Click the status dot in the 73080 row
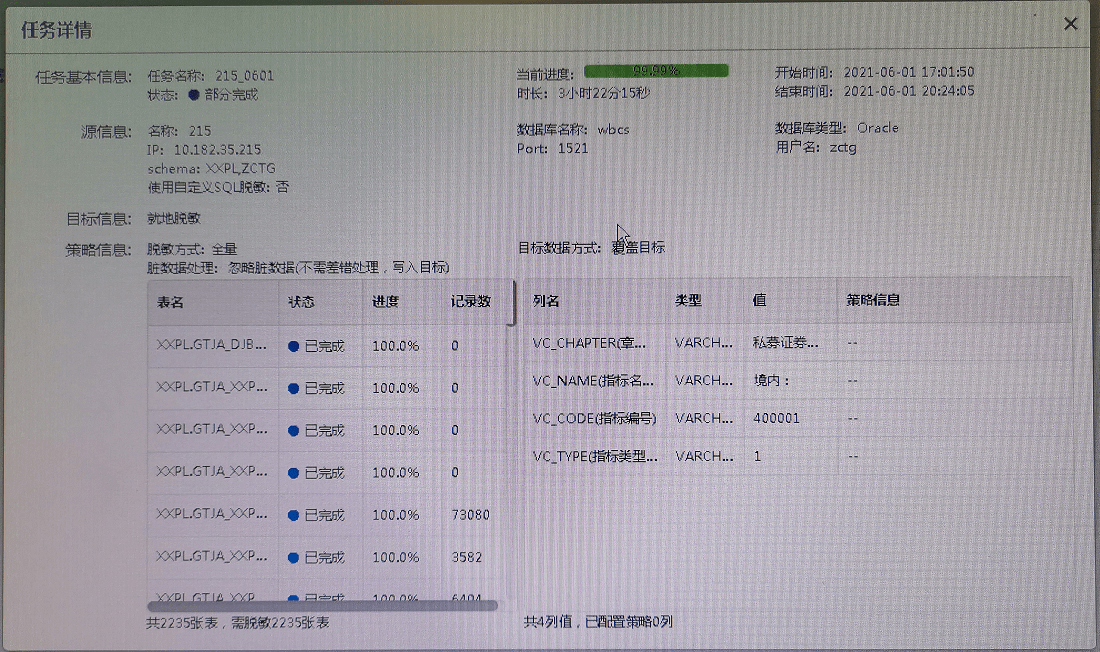This screenshot has width=1100, height=652. (293, 515)
